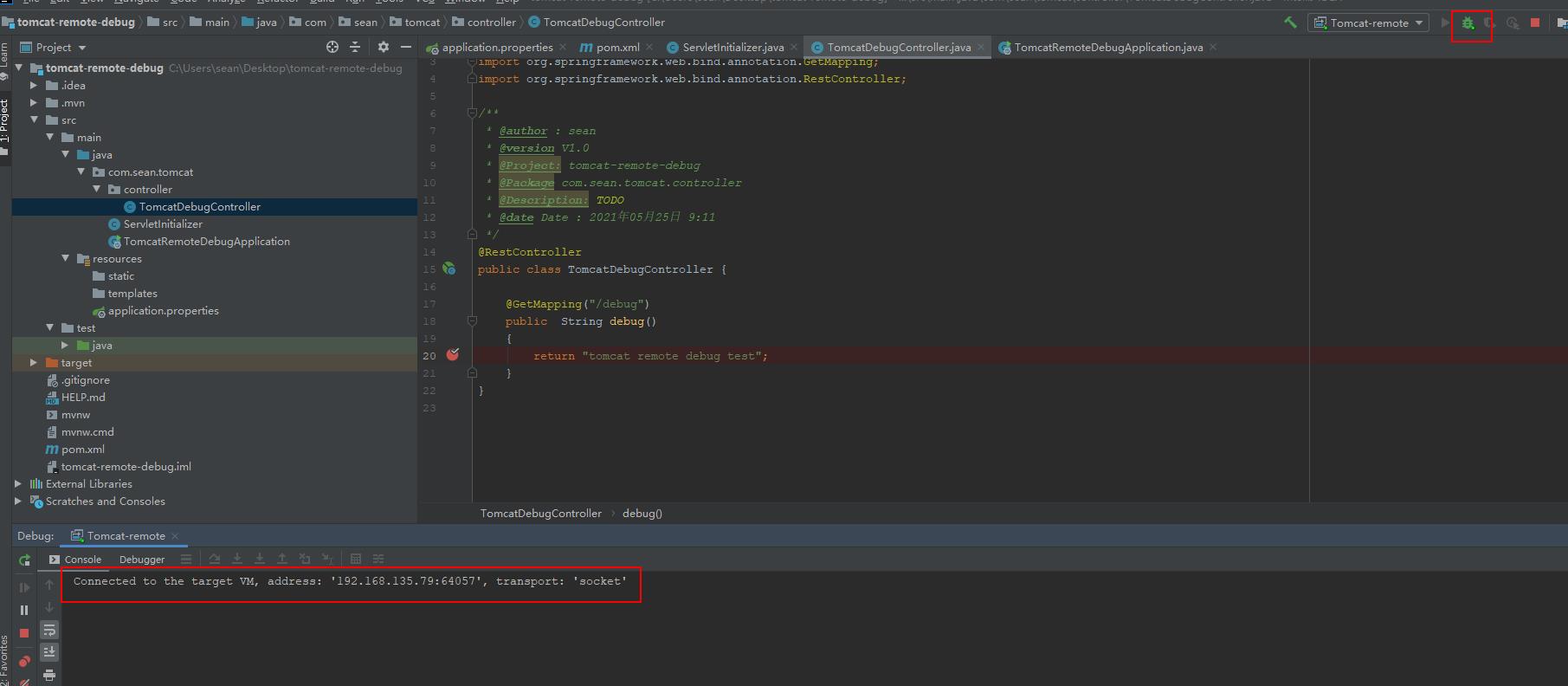Collapse the controller package
The width and height of the screenshot is (1568, 686).
(x=96, y=189)
